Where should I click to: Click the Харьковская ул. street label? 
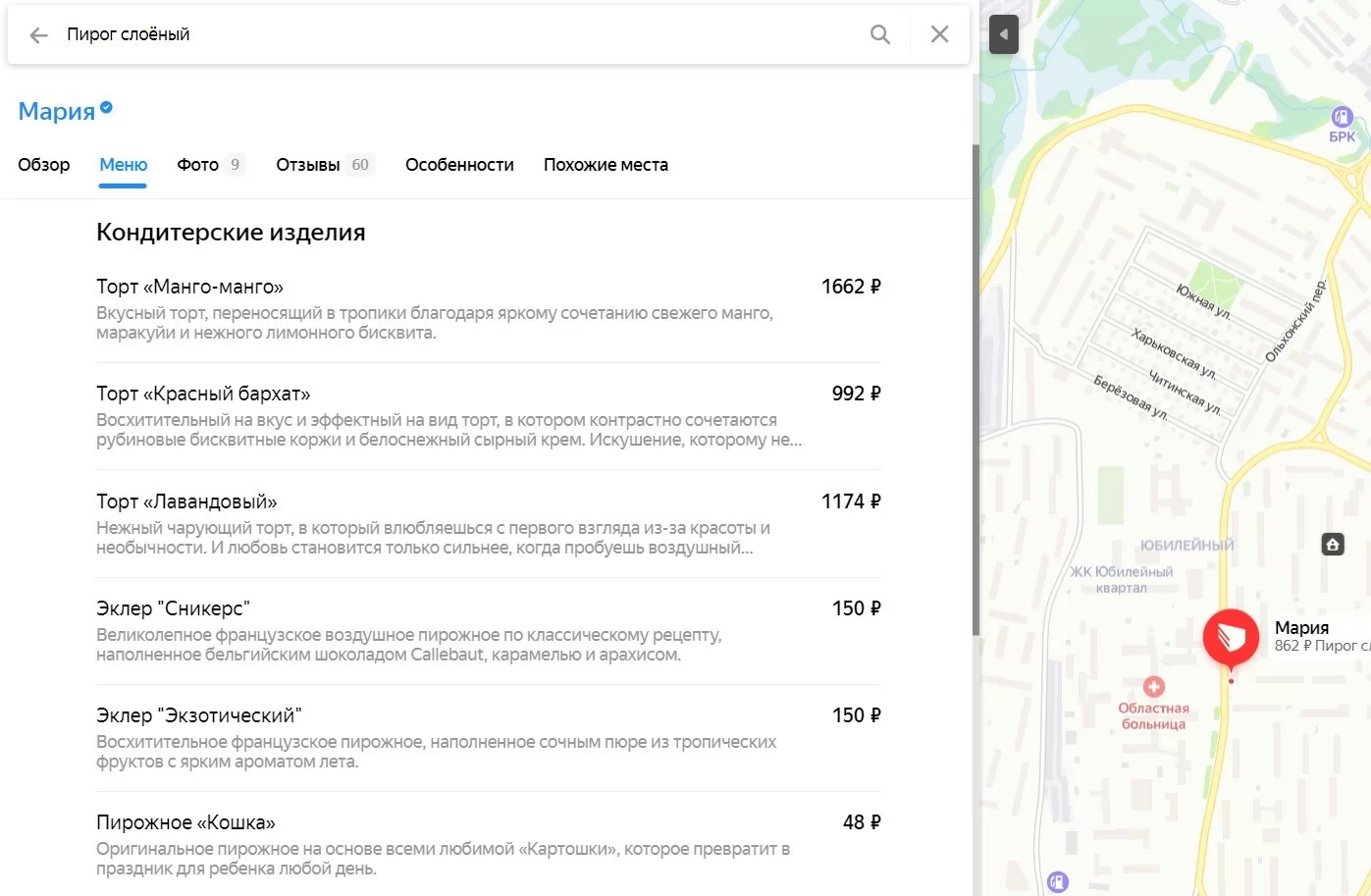(1174, 353)
